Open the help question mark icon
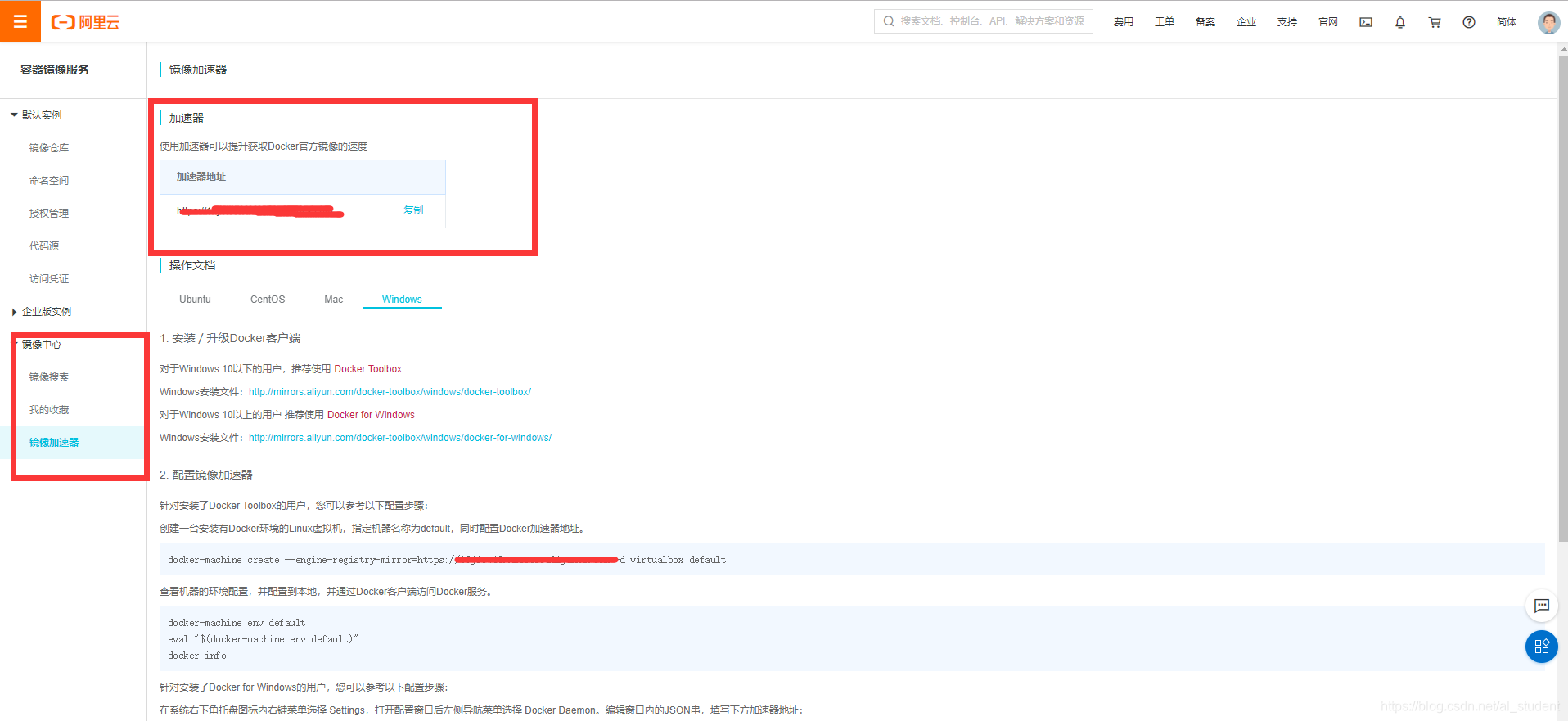This screenshot has height=721, width=1568. click(x=1469, y=22)
